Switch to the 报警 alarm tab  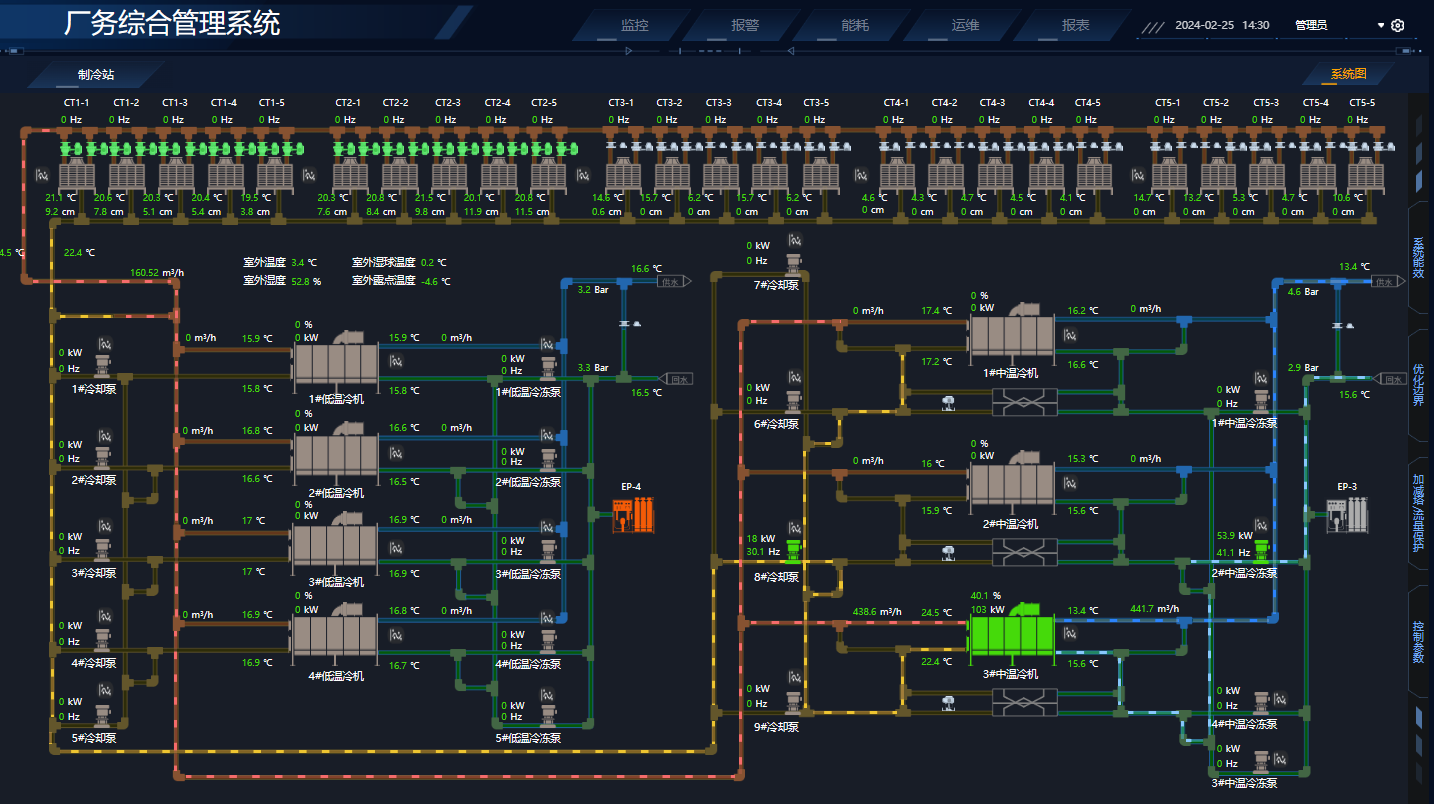[745, 26]
